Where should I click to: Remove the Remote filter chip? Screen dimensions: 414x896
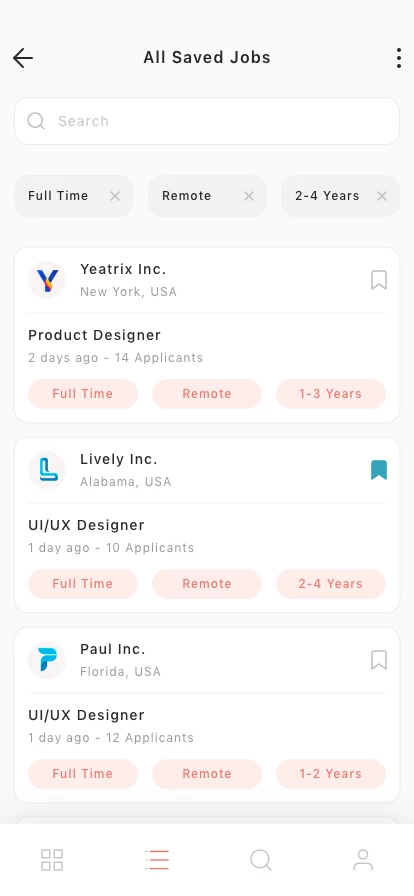[x=249, y=196]
